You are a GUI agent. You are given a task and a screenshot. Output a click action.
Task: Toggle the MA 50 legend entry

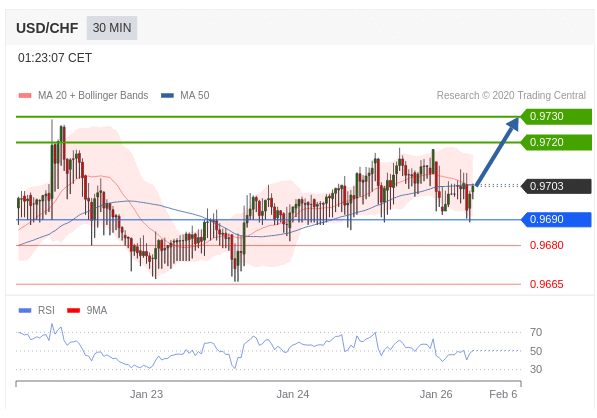185,95
